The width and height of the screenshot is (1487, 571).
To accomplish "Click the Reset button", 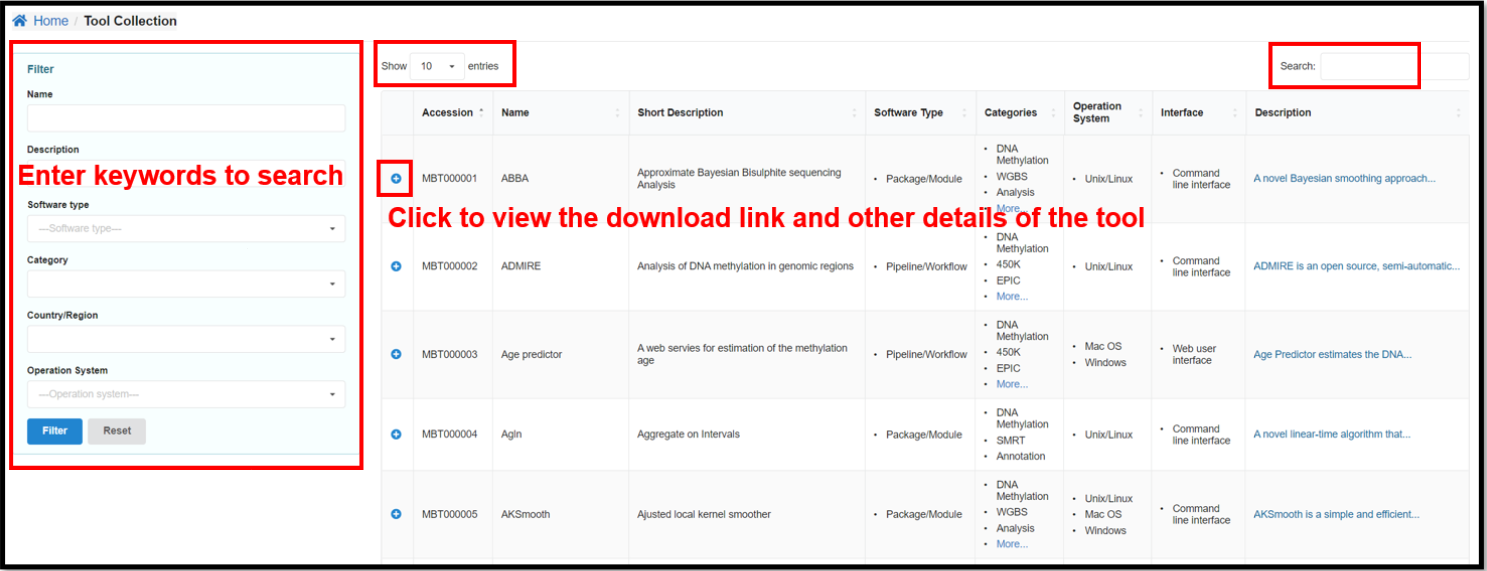I will coord(117,431).
